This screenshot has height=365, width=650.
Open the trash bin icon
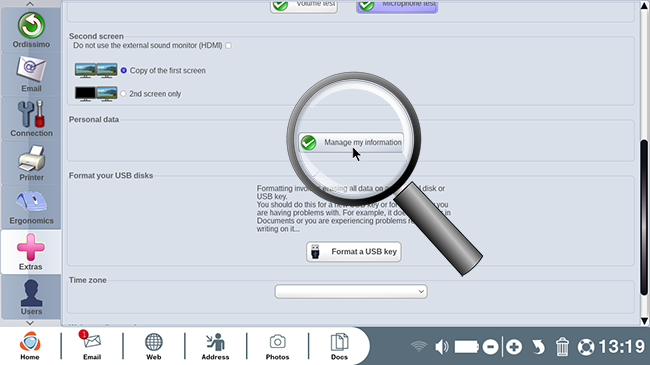coord(562,347)
